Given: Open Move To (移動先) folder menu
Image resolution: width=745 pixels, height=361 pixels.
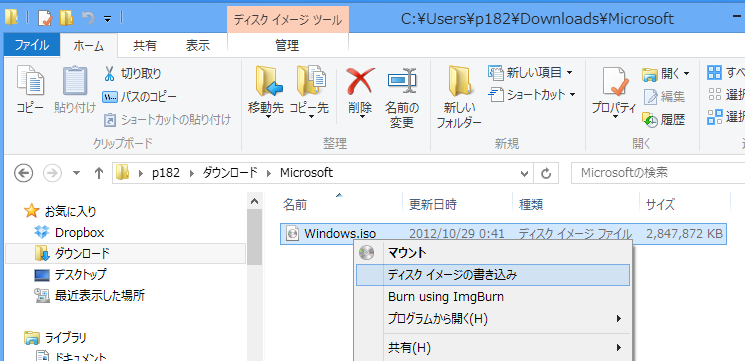Looking at the screenshot, I should click(266, 92).
